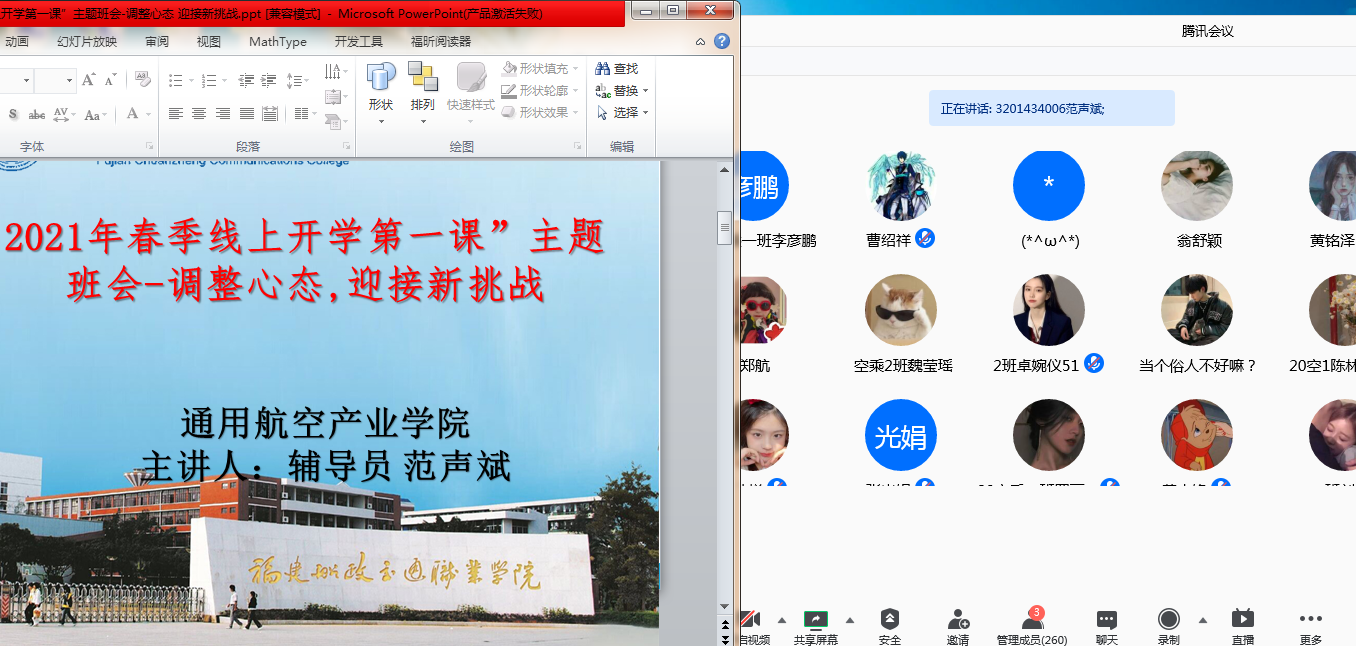Click the Invite (邀请) icon
The width and height of the screenshot is (1356, 646).
click(x=958, y=620)
